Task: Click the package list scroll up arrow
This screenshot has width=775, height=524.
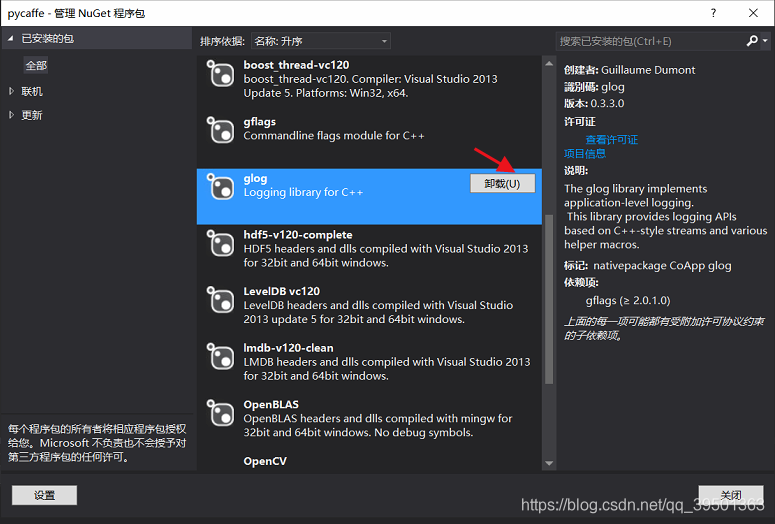Action: tap(549, 63)
